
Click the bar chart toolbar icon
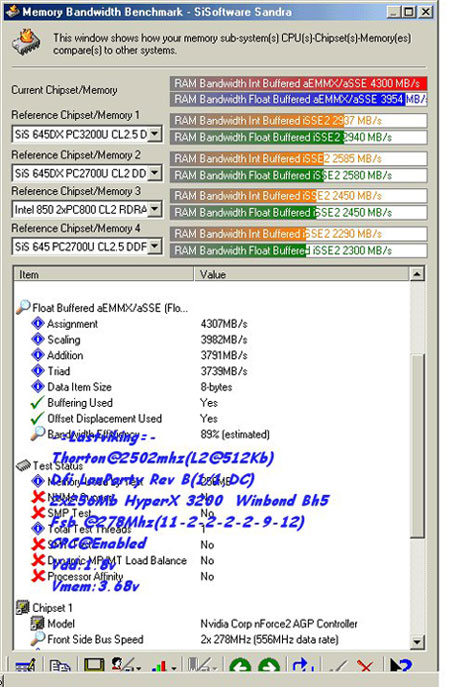[159, 666]
